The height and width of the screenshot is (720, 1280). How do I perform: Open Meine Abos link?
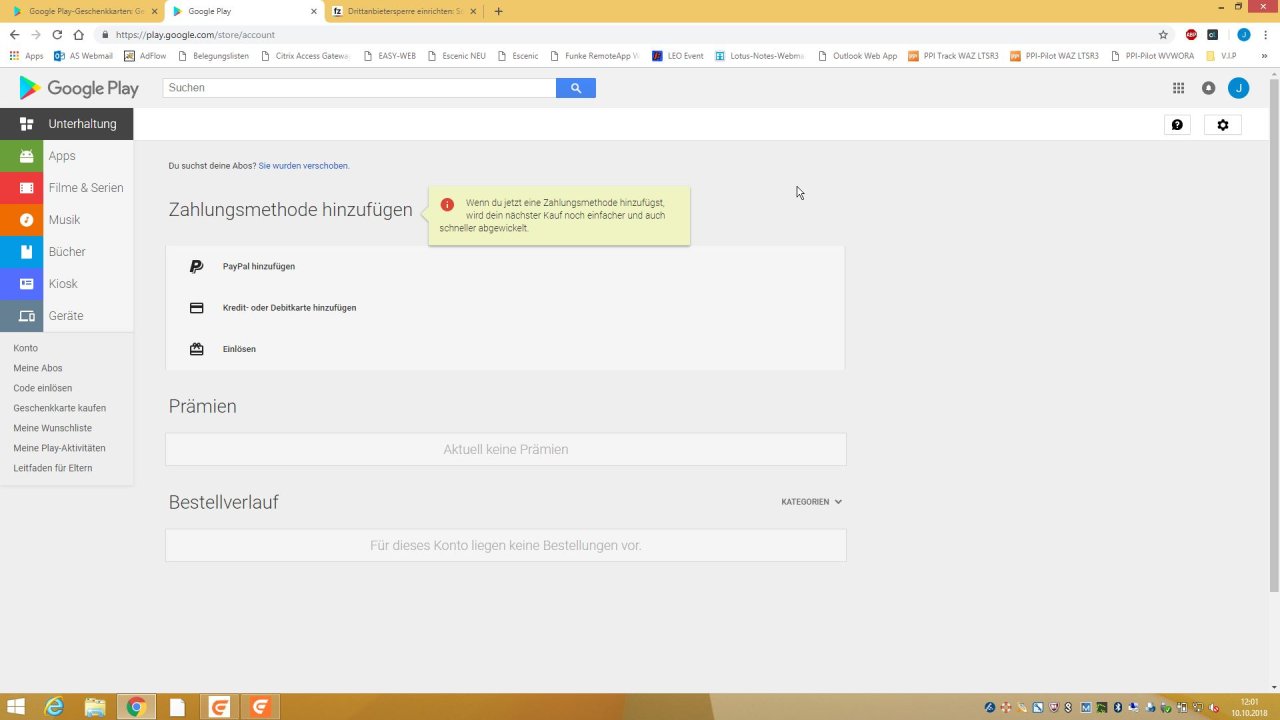point(38,368)
